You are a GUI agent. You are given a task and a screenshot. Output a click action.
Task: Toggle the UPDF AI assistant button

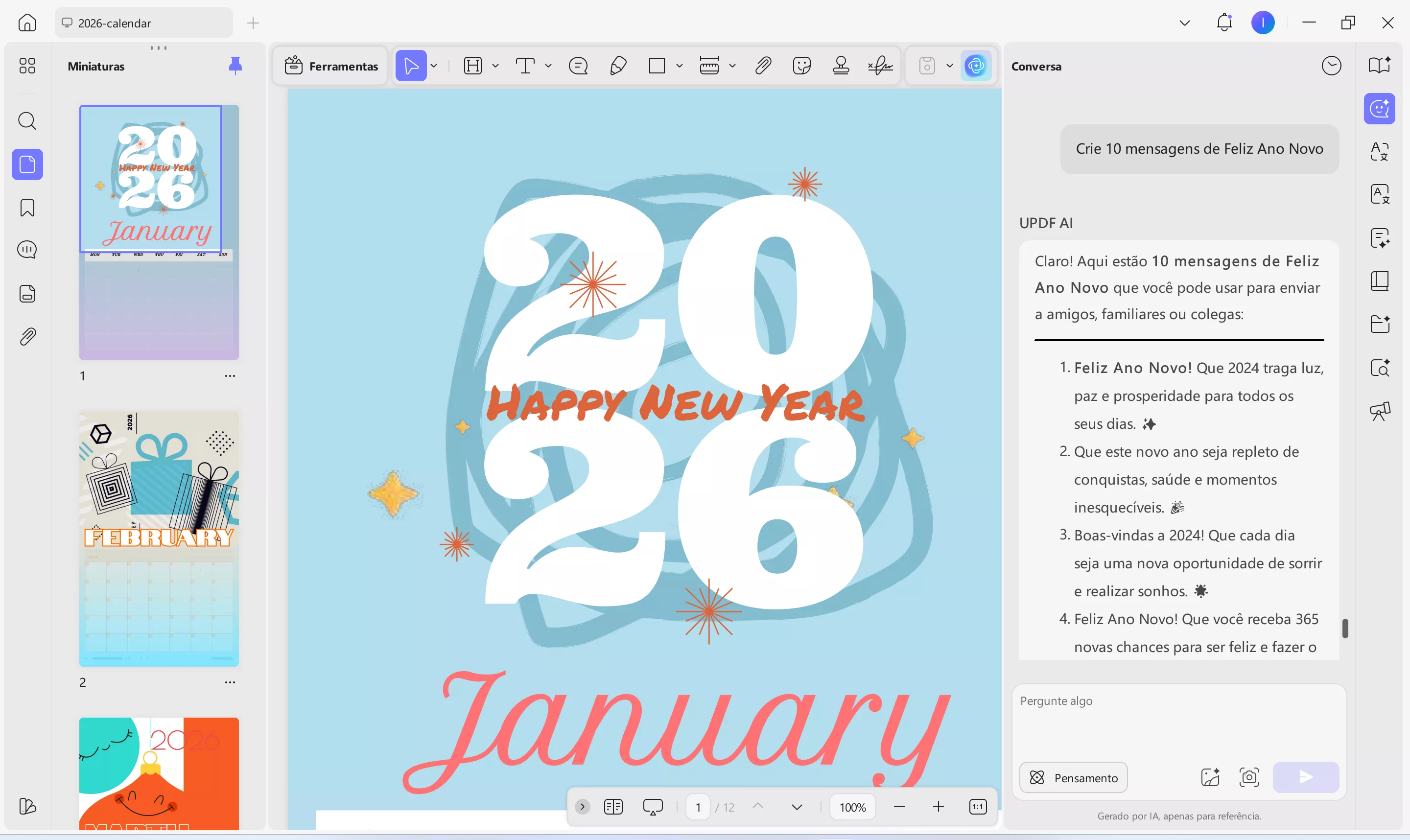[x=975, y=66]
